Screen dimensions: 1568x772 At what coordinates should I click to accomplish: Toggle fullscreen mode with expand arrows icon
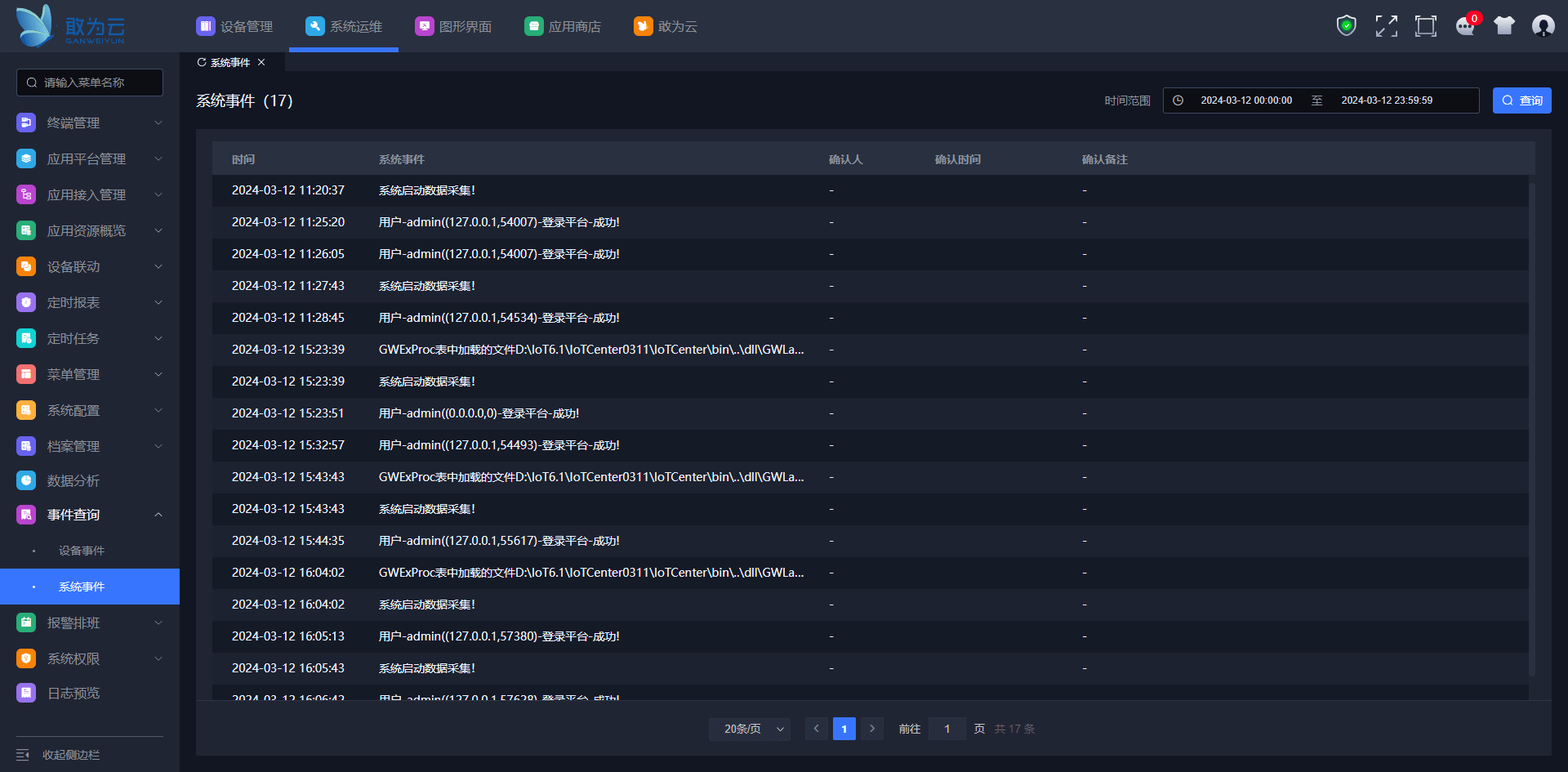pyautogui.click(x=1386, y=26)
